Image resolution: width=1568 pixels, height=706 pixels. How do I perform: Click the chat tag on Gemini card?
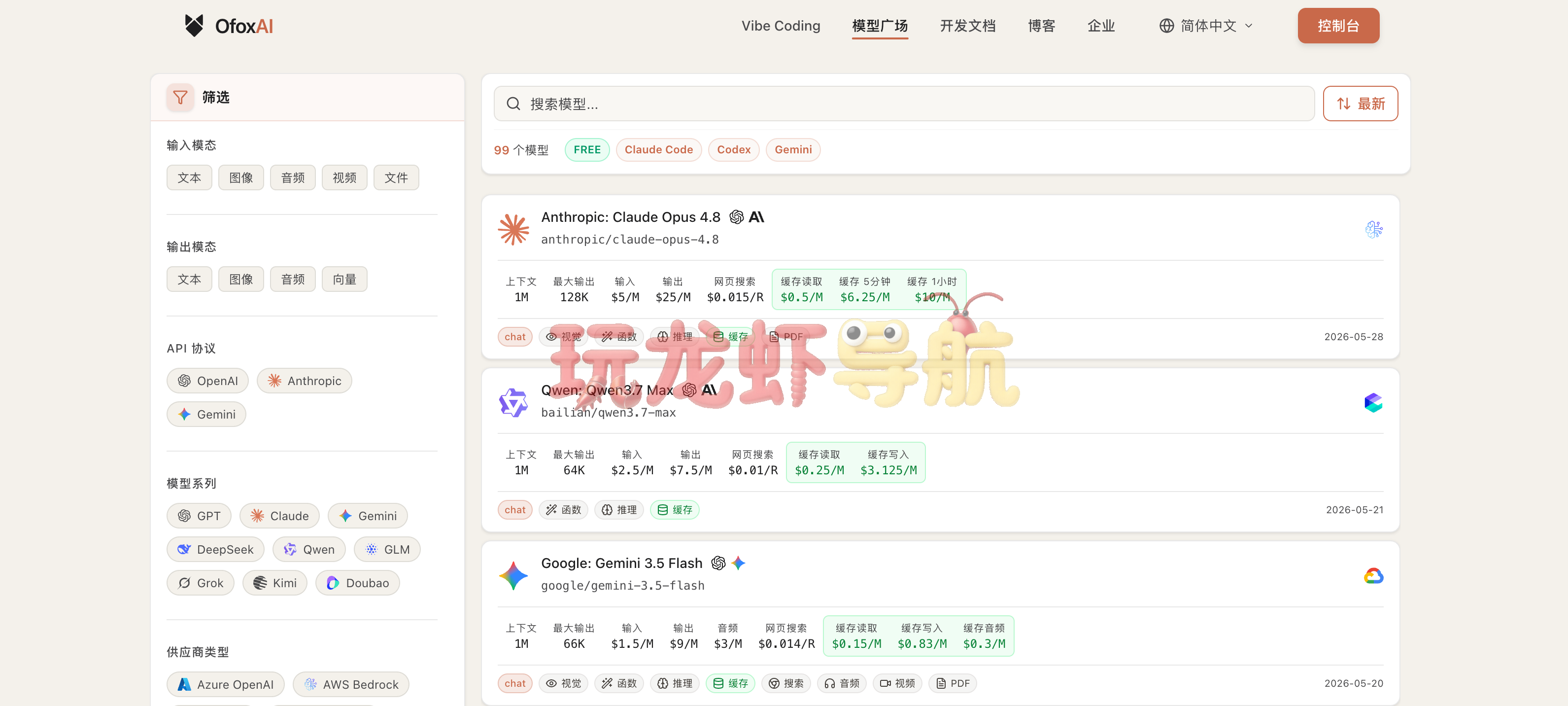pos(515,683)
